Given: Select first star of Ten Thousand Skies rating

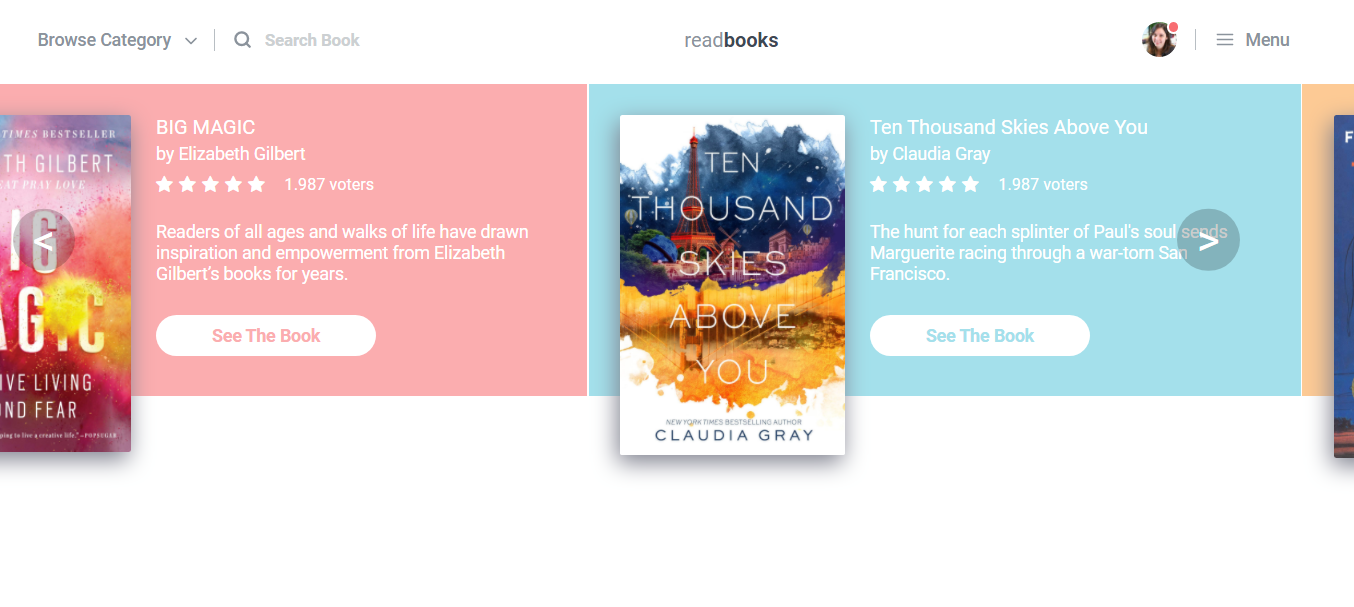Looking at the screenshot, I should click(879, 184).
